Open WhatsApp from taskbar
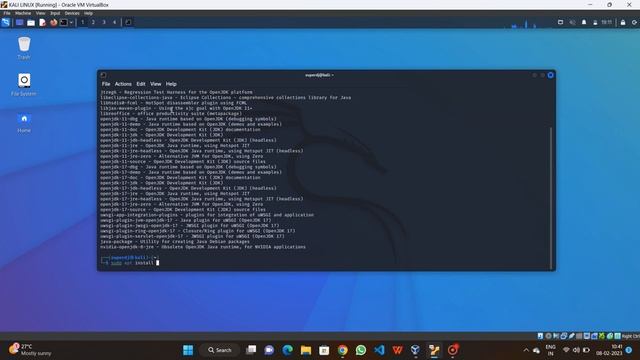The image size is (640, 360). [361, 350]
